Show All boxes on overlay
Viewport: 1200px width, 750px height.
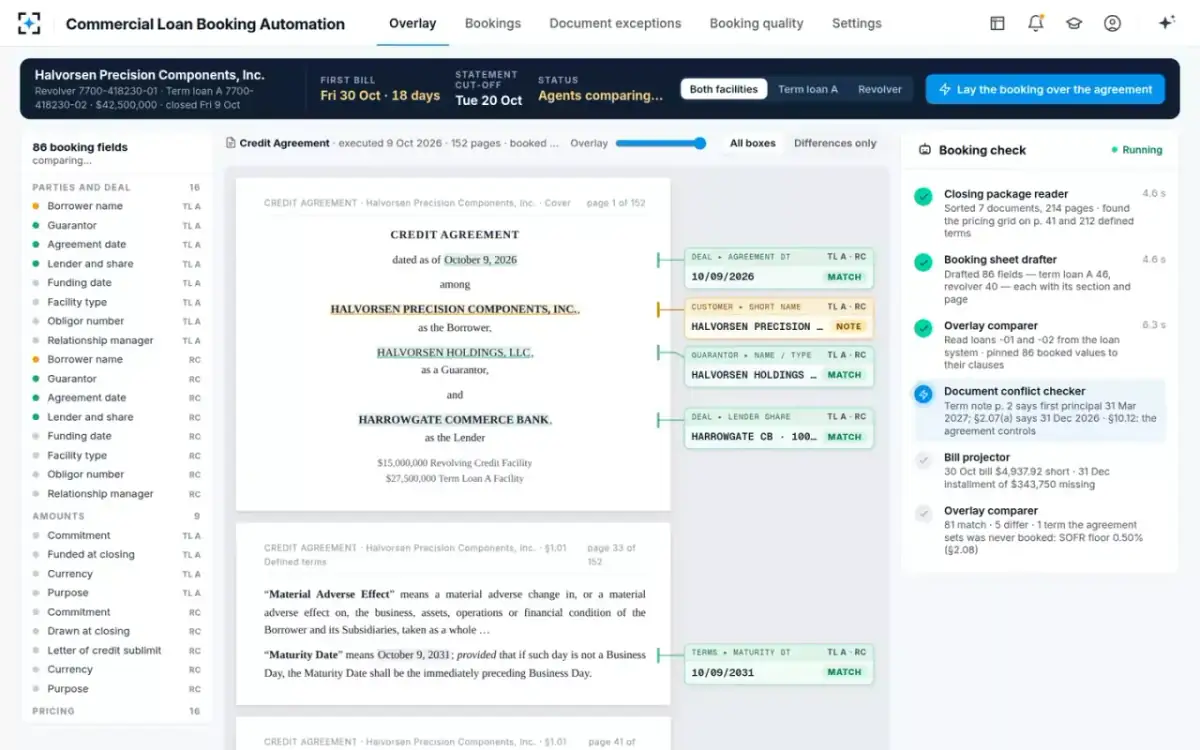click(x=753, y=143)
